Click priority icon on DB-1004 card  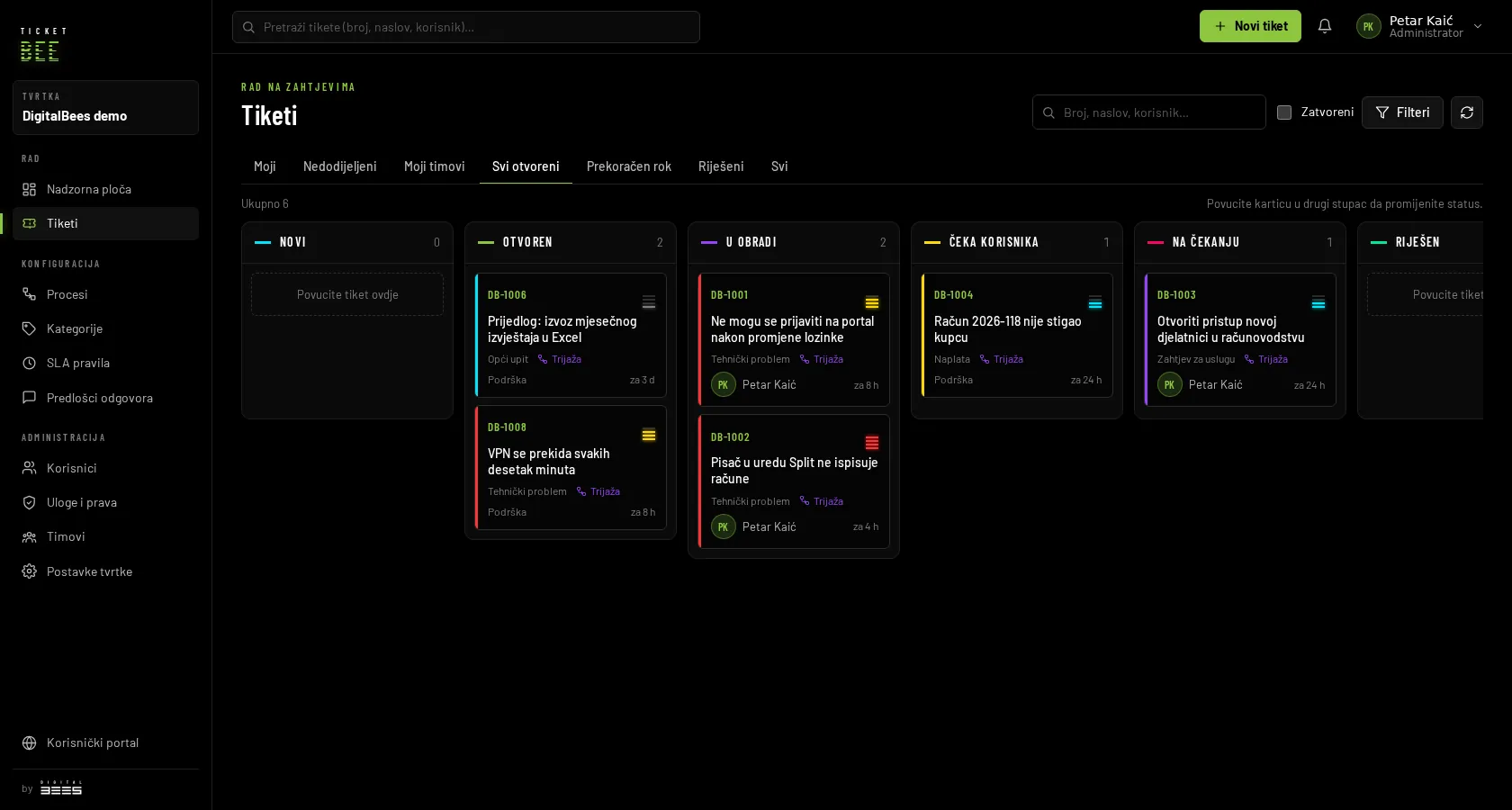(1094, 302)
